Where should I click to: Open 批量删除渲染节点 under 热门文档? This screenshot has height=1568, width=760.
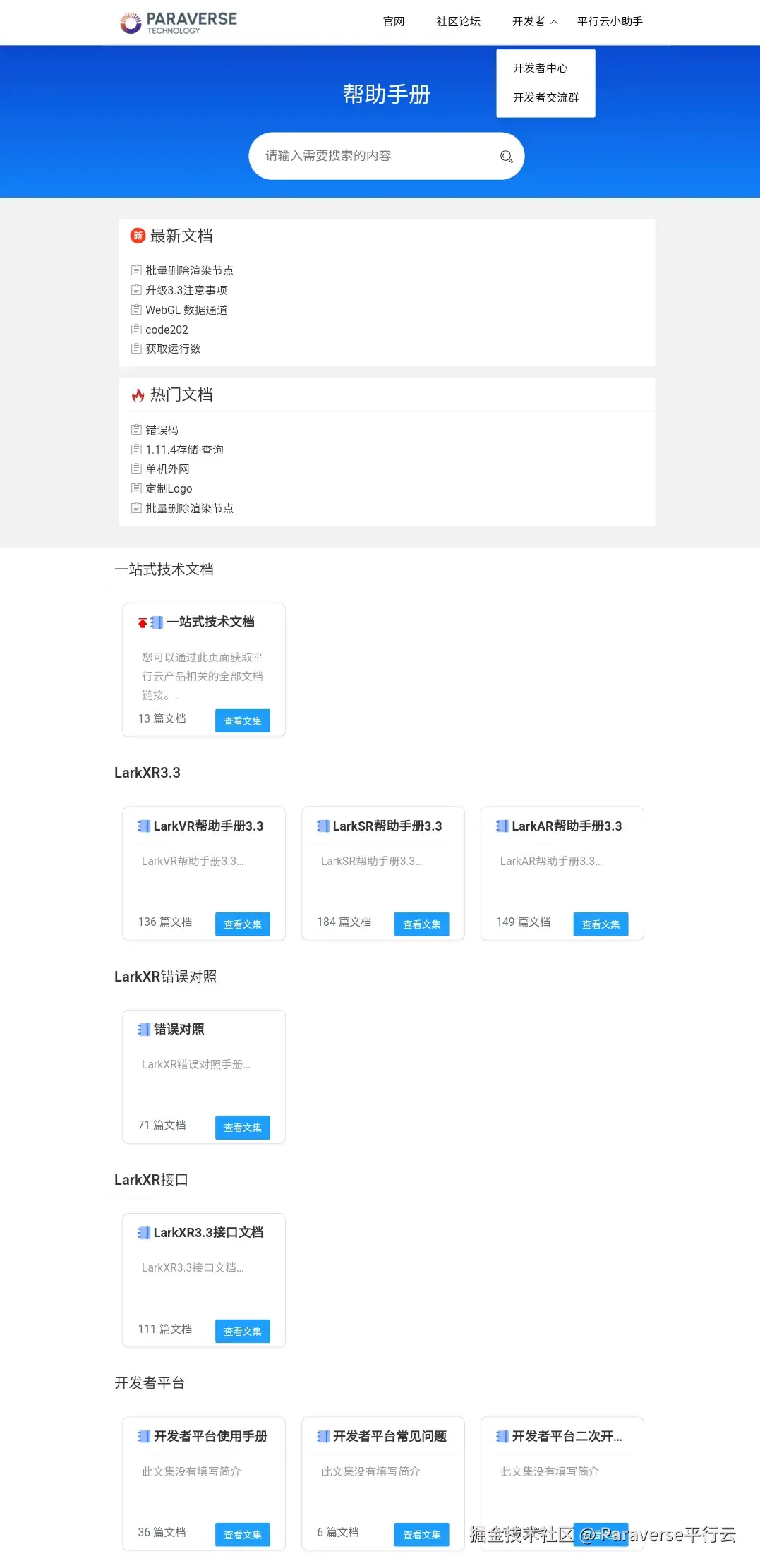click(x=189, y=508)
